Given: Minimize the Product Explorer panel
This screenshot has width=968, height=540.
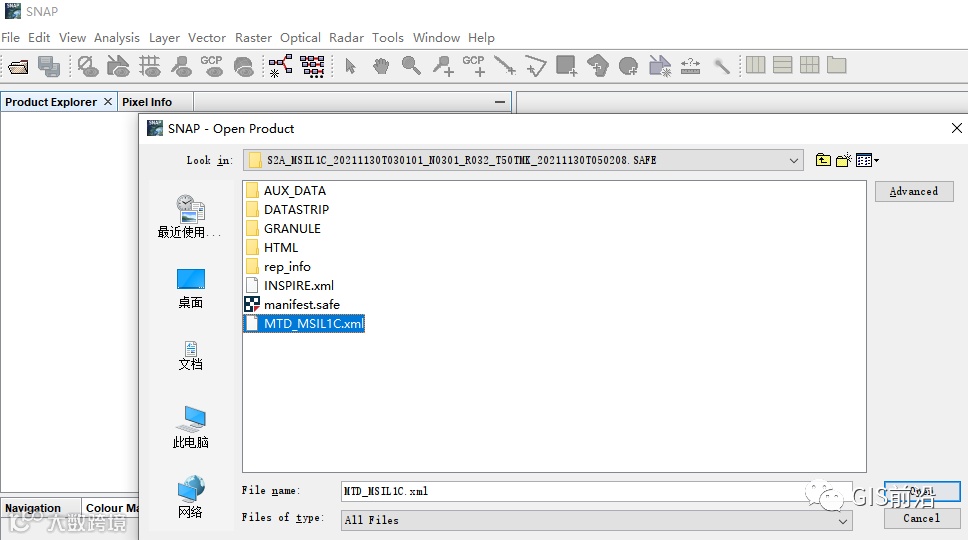Looking at the screenshot, I should click(500, 102).
